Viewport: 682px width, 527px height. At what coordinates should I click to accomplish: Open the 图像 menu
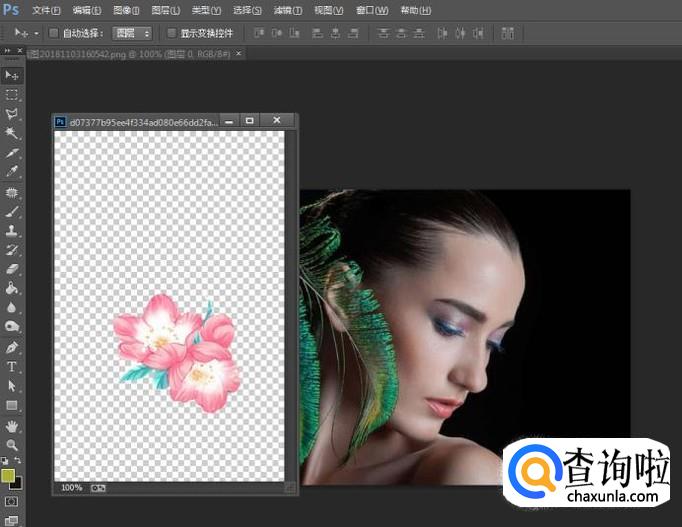tap(126, 10)
